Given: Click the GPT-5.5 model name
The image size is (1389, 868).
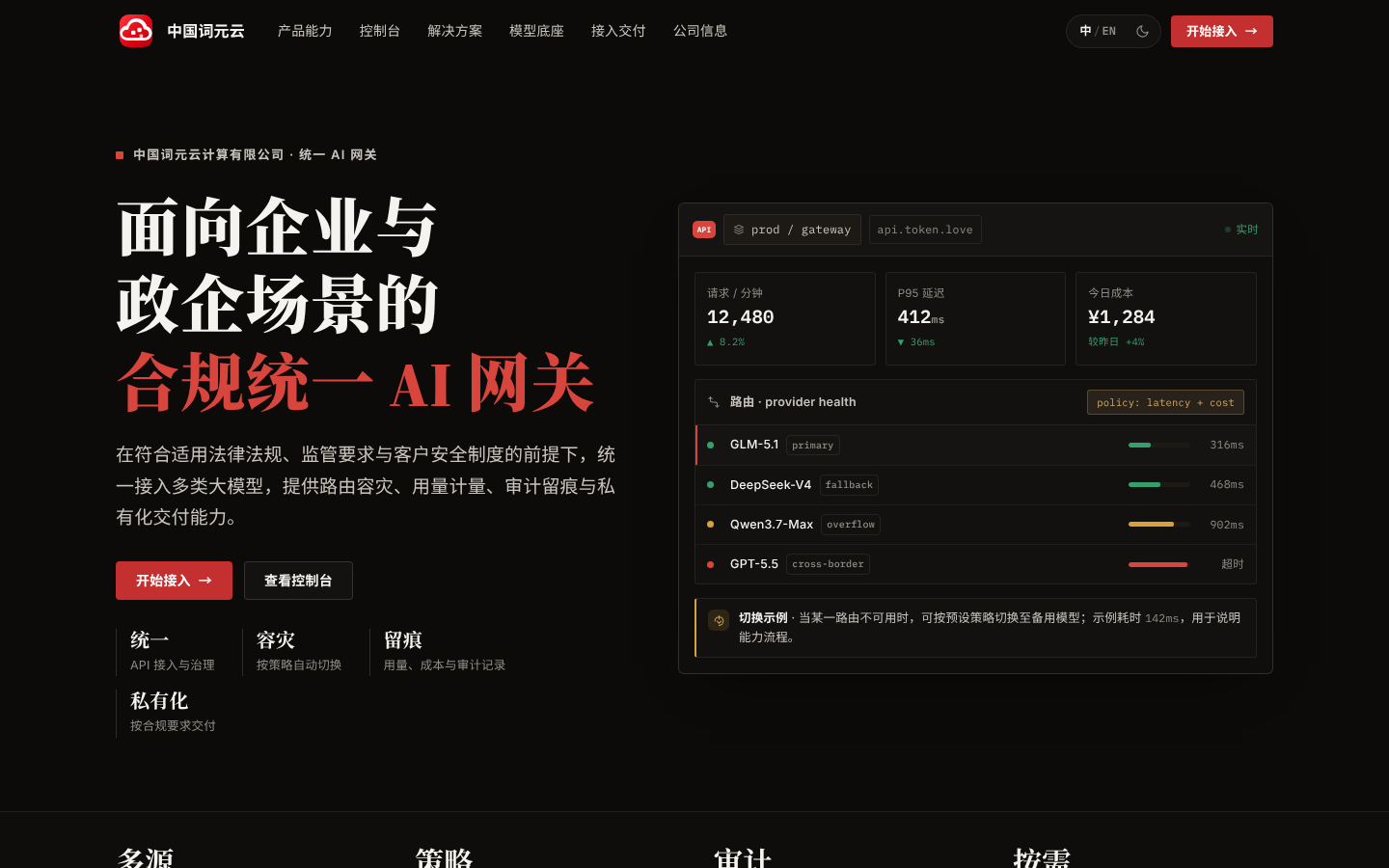Looking at the screenshot, I should click(x=754, y=564).
